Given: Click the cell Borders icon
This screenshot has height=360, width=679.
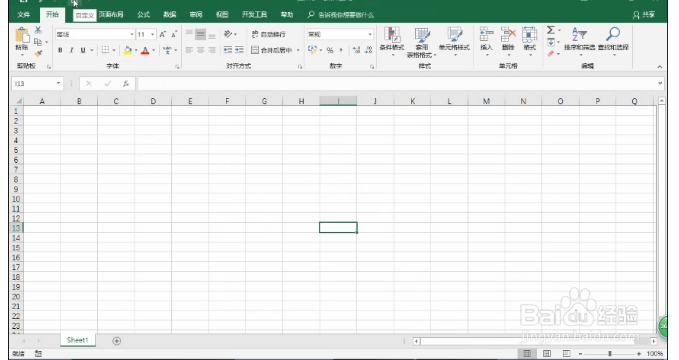Looking at the screenshot, I should coord(105,50).
